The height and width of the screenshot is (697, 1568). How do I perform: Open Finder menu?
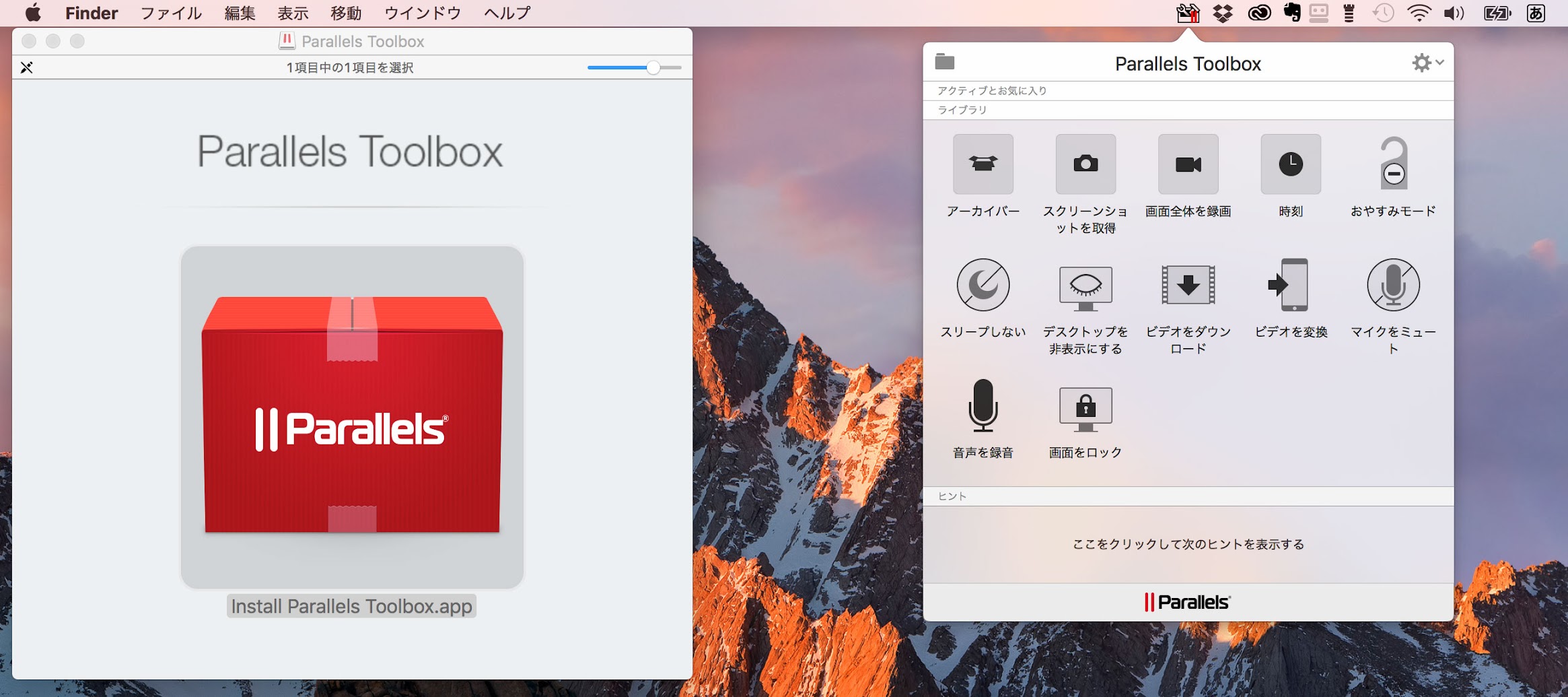[x=92, y=13]
